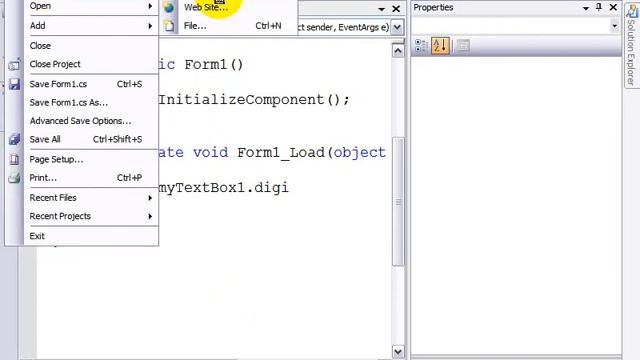Image resolution: width=640 pixels, height=360 pixels.
Task: Close the code editor document tab
Action: click(396, 9)
